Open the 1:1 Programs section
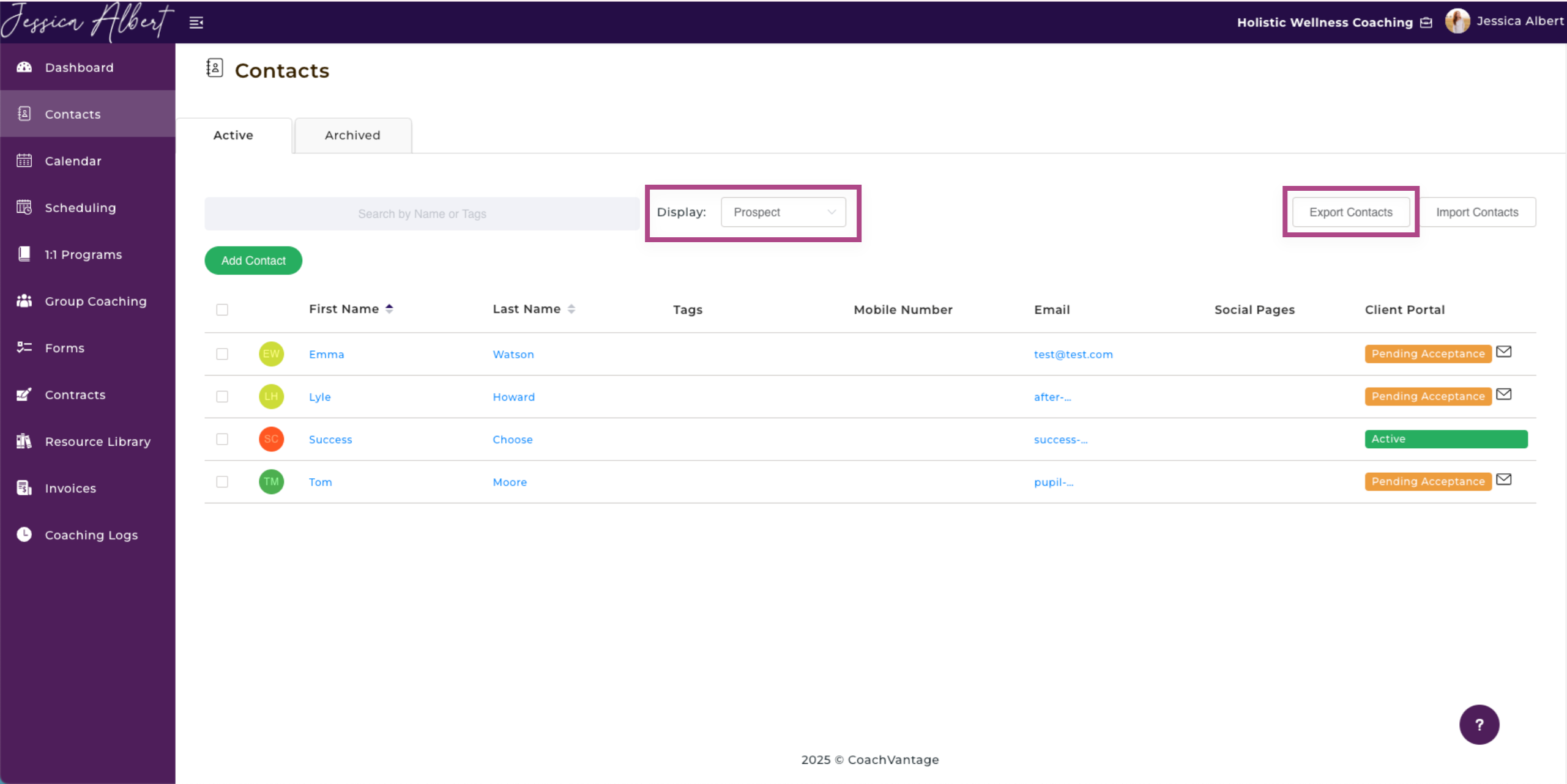The image size is (1567, 784). [x=87, y=254]
